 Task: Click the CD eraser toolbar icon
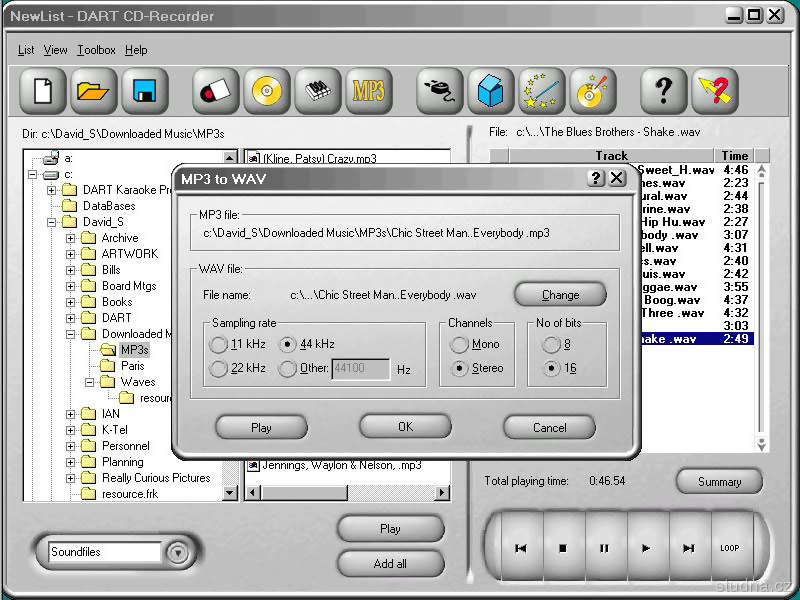215,92
